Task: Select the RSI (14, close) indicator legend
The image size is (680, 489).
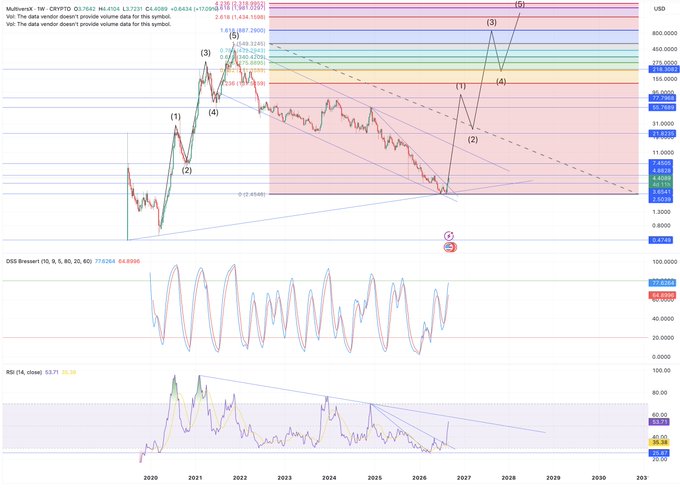Action: [x=24, y=372]
